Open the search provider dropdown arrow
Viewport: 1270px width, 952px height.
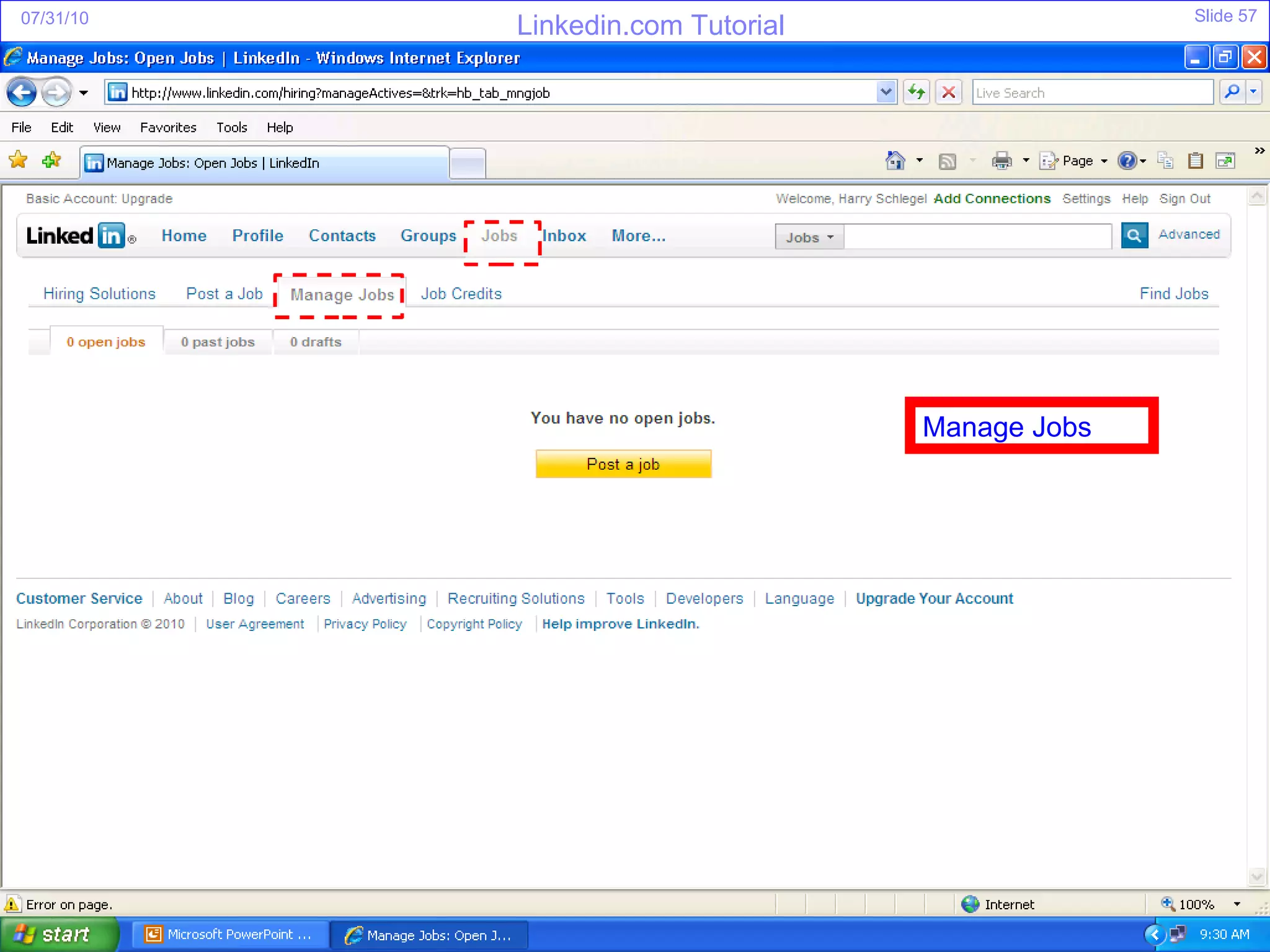[1254, 92]
